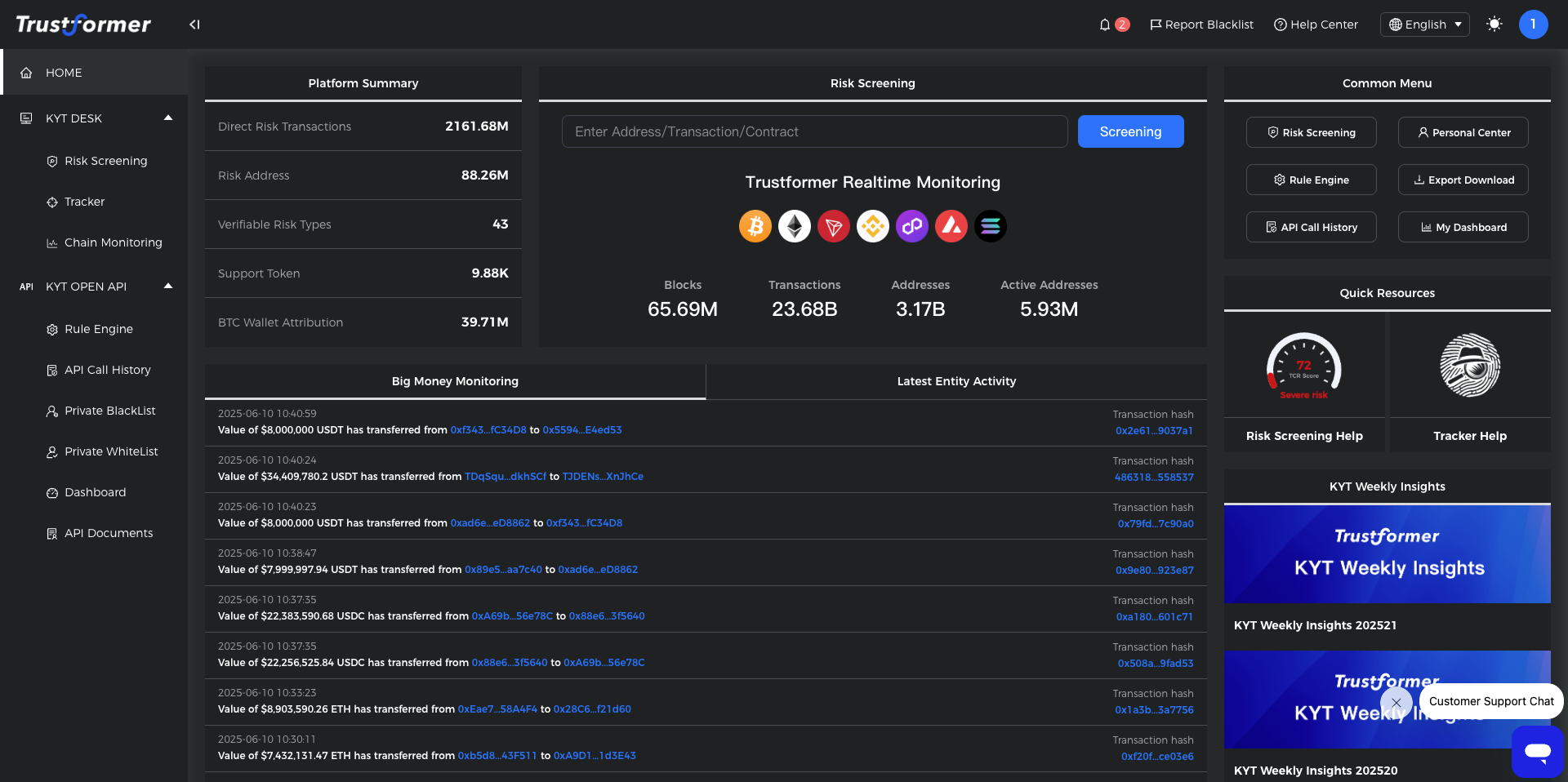Select the Polygon chain icon

click(x=912, y=226)
